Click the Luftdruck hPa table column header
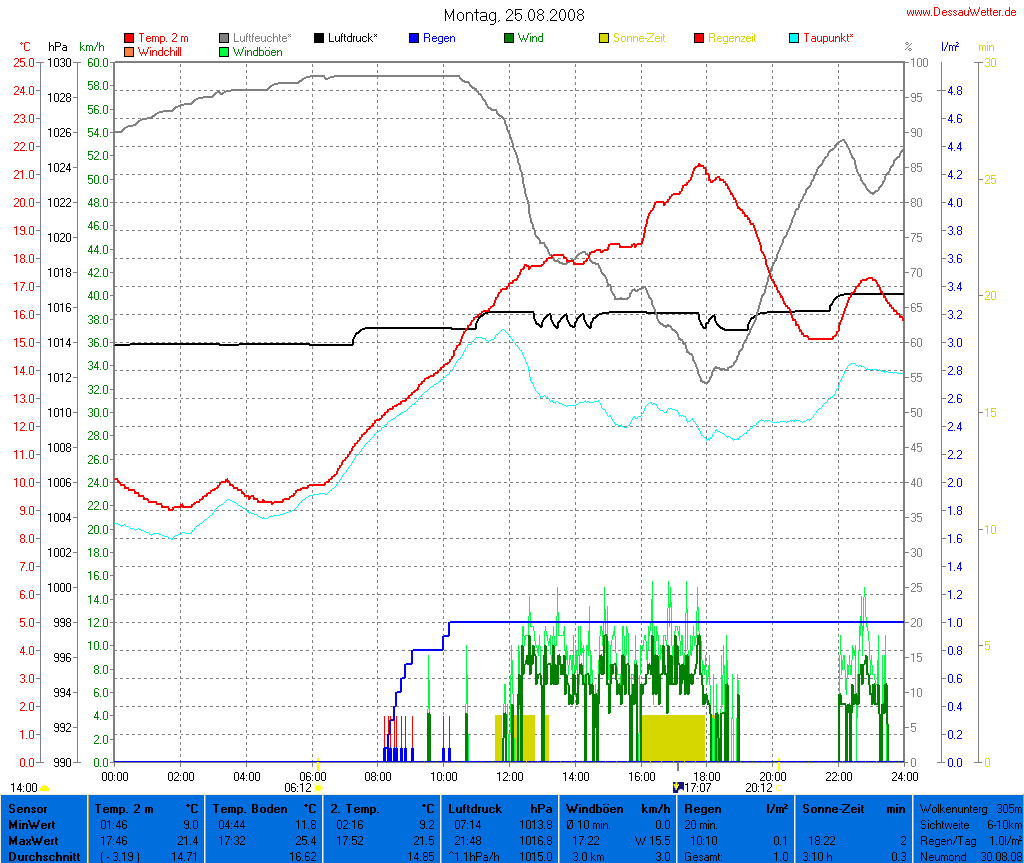Screen dimensions: 1024x863 coord(500,807)
